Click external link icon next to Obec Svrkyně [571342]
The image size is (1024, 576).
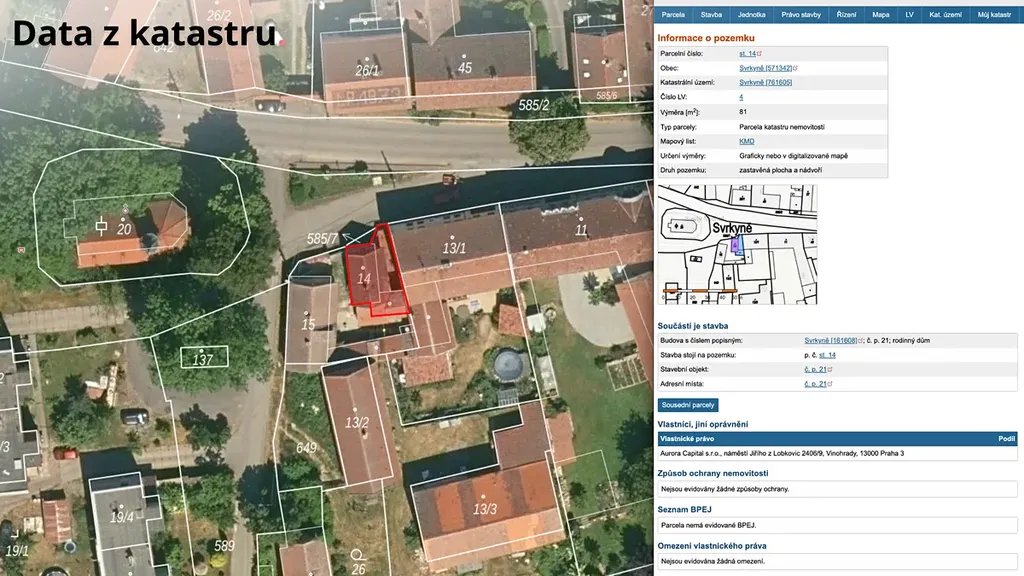point(796,68)
